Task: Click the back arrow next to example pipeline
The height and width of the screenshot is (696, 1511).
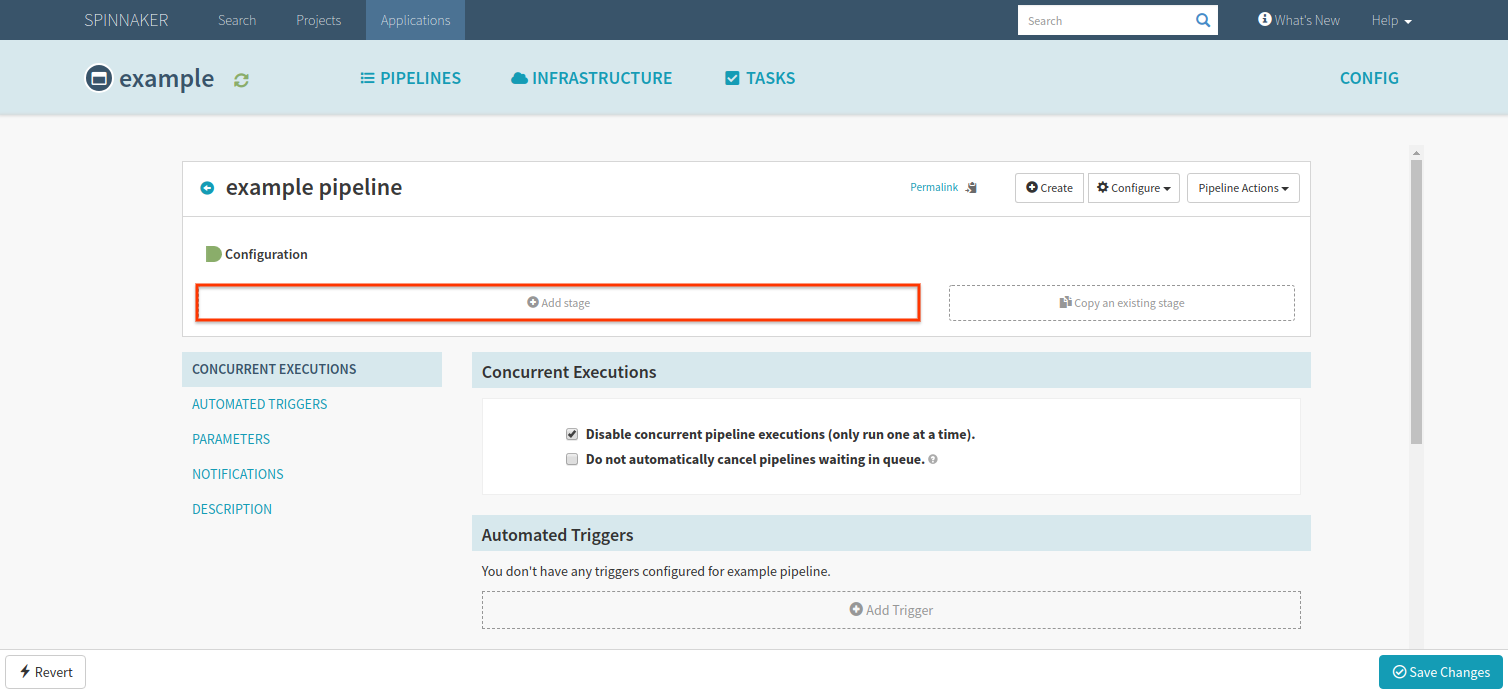Action: (x=207, y=188)
